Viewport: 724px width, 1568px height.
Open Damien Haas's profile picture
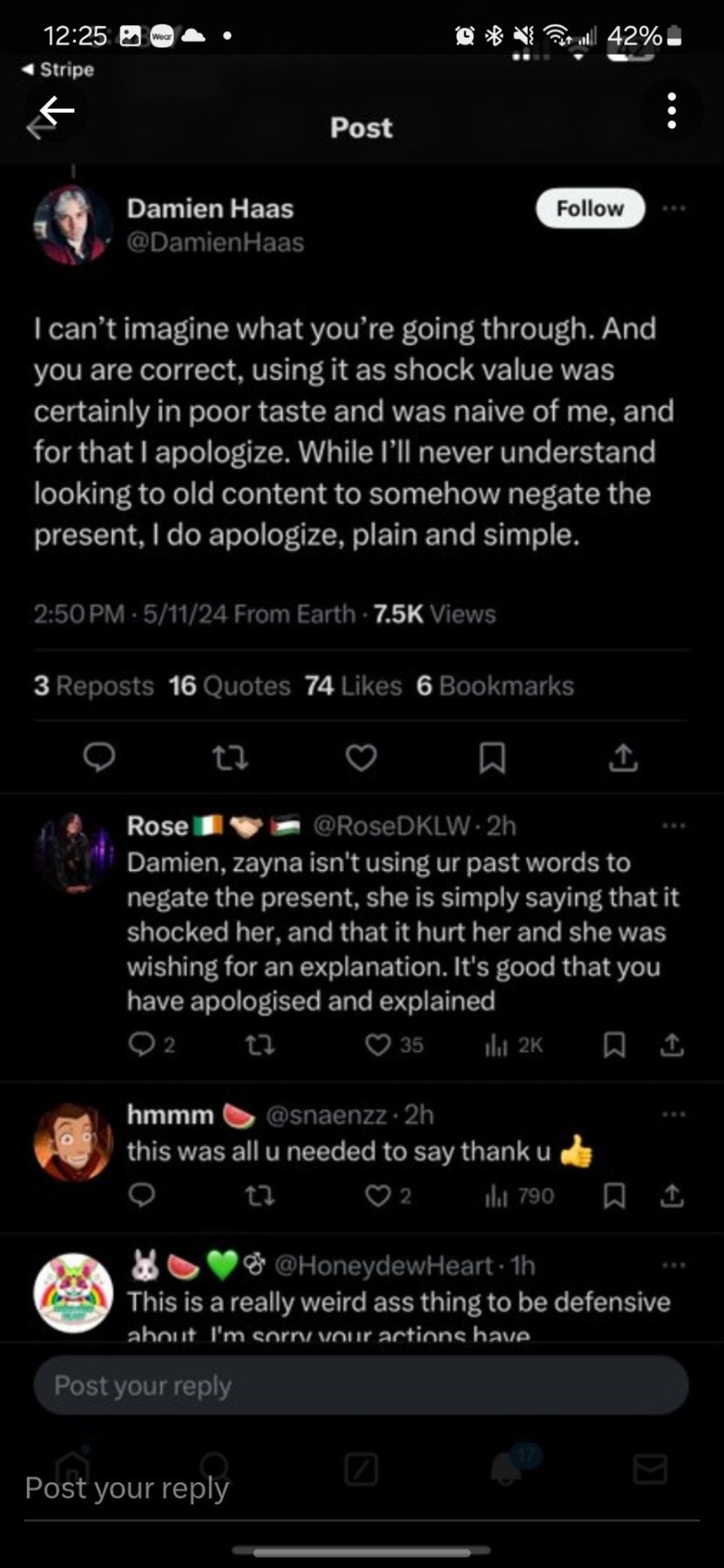point(73,225)
